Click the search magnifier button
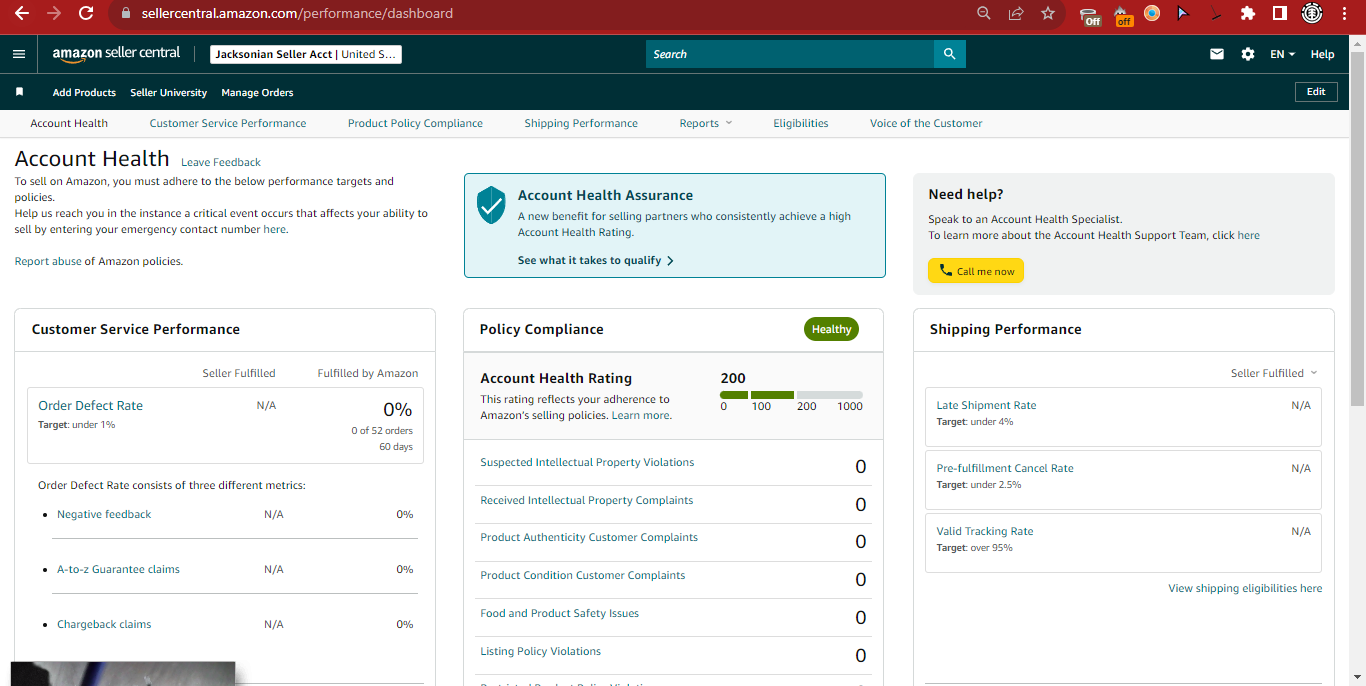This screenshot has width=1366, height=686. (x=949, y=54)
